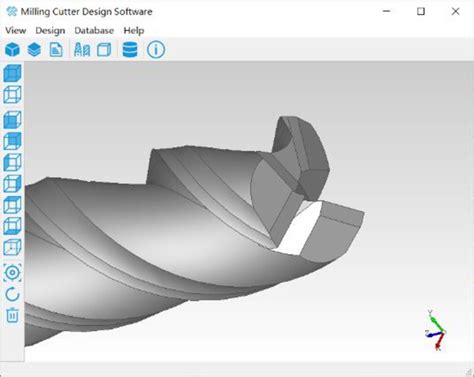The image size is (474, 377).
Task: Click the target fit-view icon
Action: 13,273
